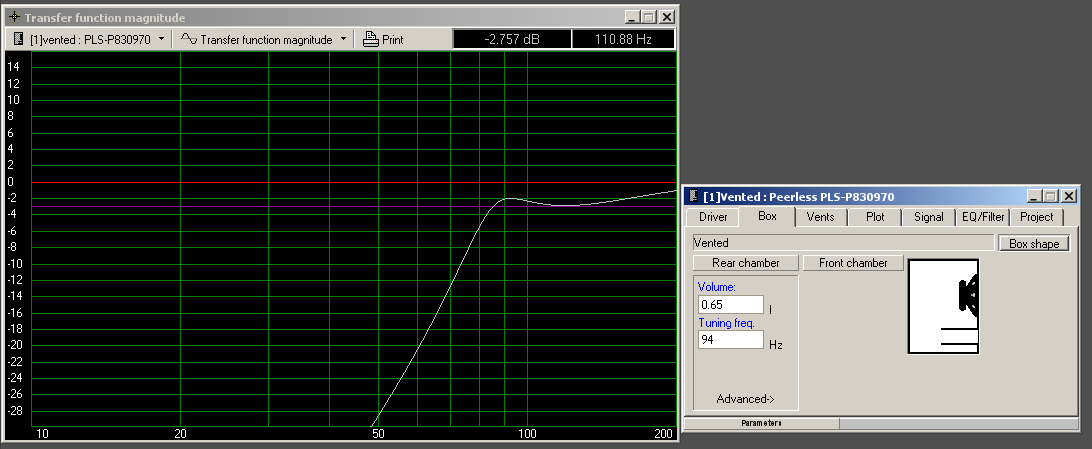This screenshot has height=449, width=1092.
Task: Click the printer icon next to Print
Action: [370, 40]
